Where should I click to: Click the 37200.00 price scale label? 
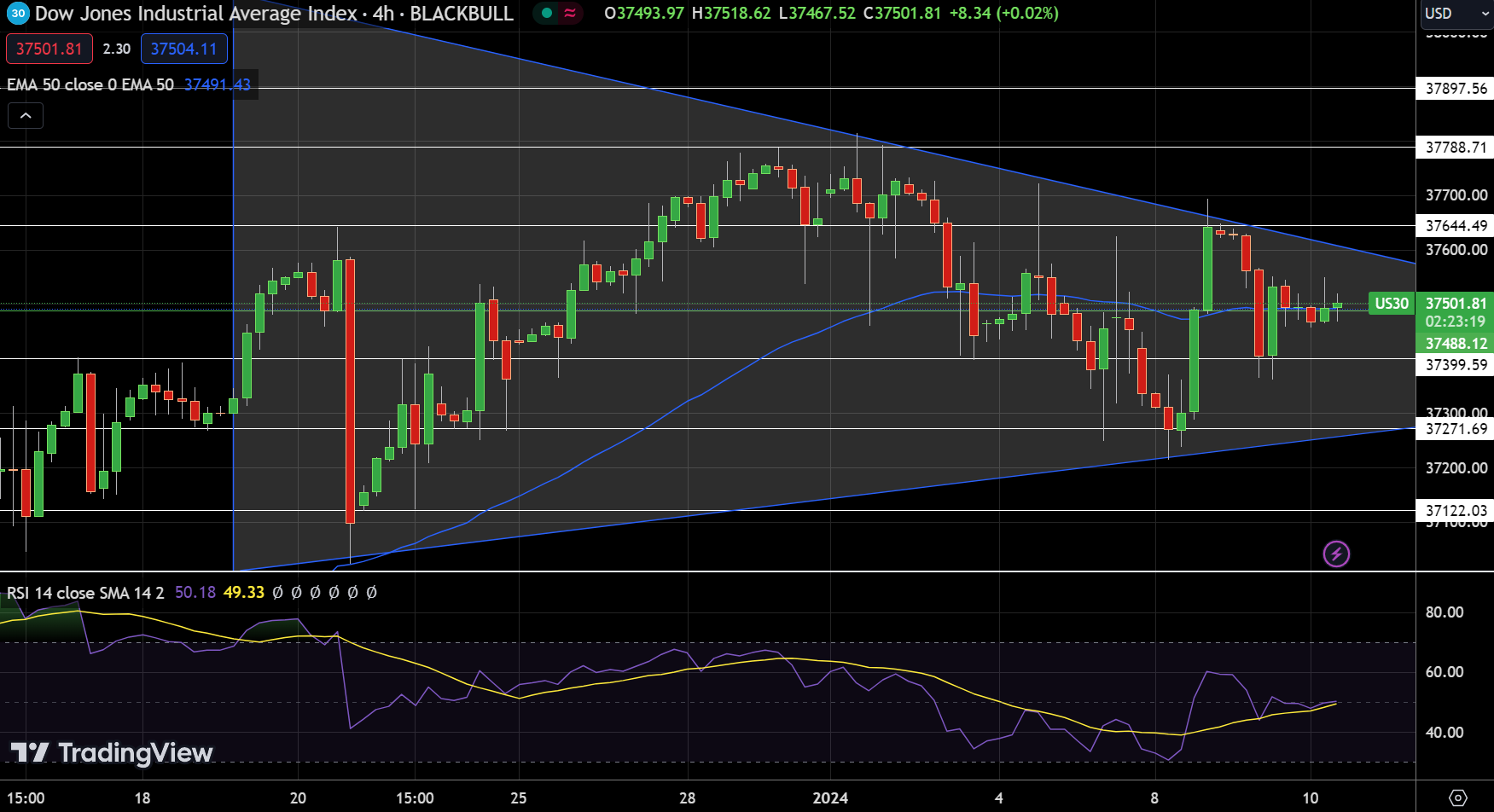[1456, 468]
